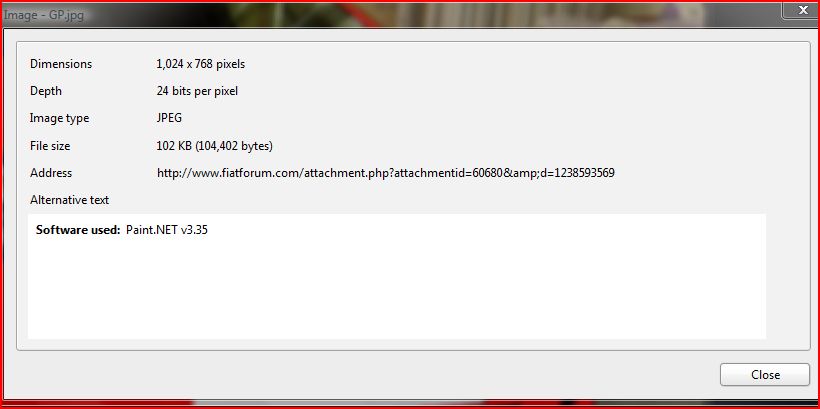The width and height of the screenshot is (820, 409).
Task: Select the image address URL text
Action: click(x=385, y=173)
